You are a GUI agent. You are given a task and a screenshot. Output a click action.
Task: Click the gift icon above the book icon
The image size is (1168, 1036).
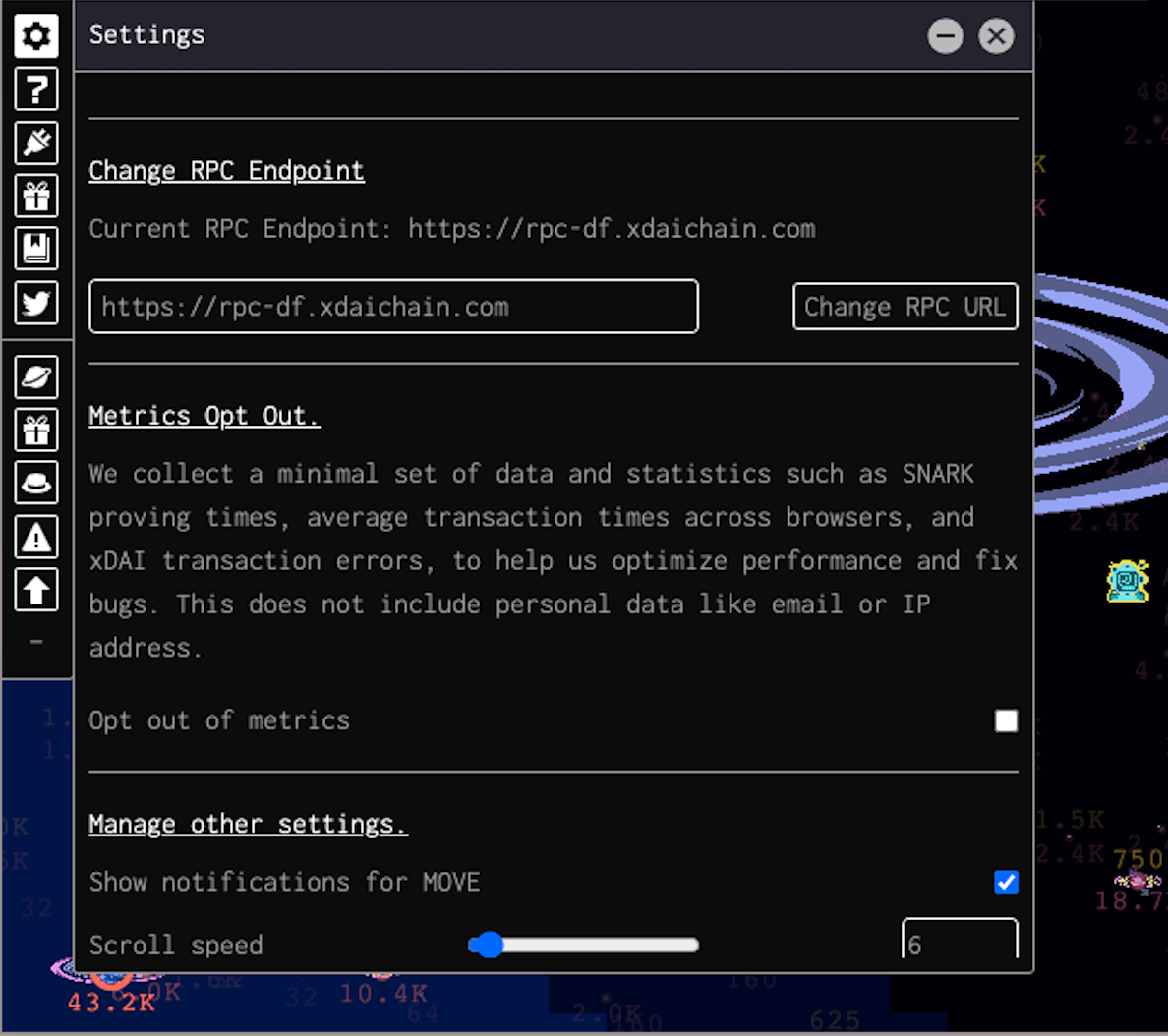pos(36,197)
